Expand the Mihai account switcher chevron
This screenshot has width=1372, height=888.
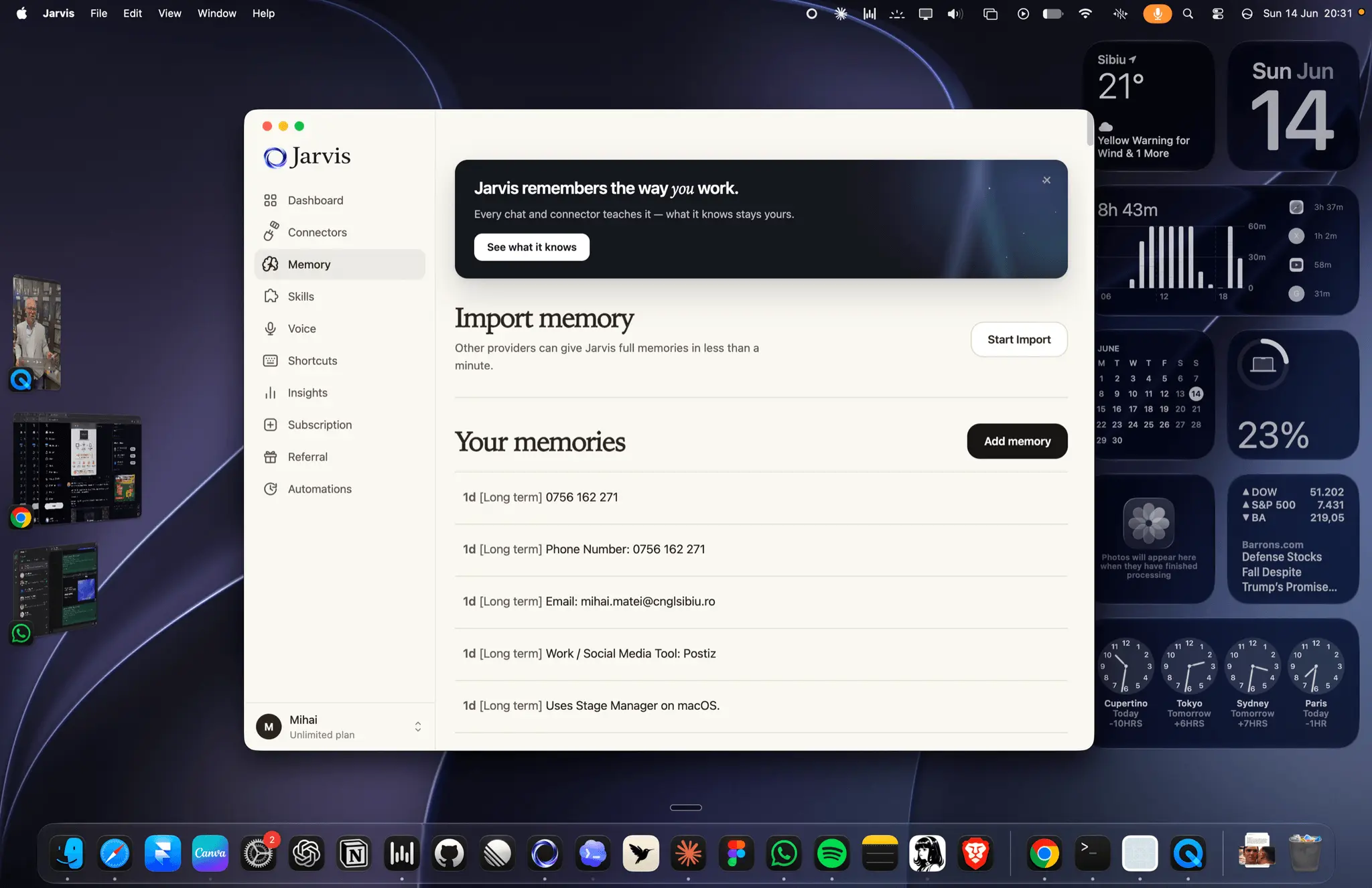[418, 727]
